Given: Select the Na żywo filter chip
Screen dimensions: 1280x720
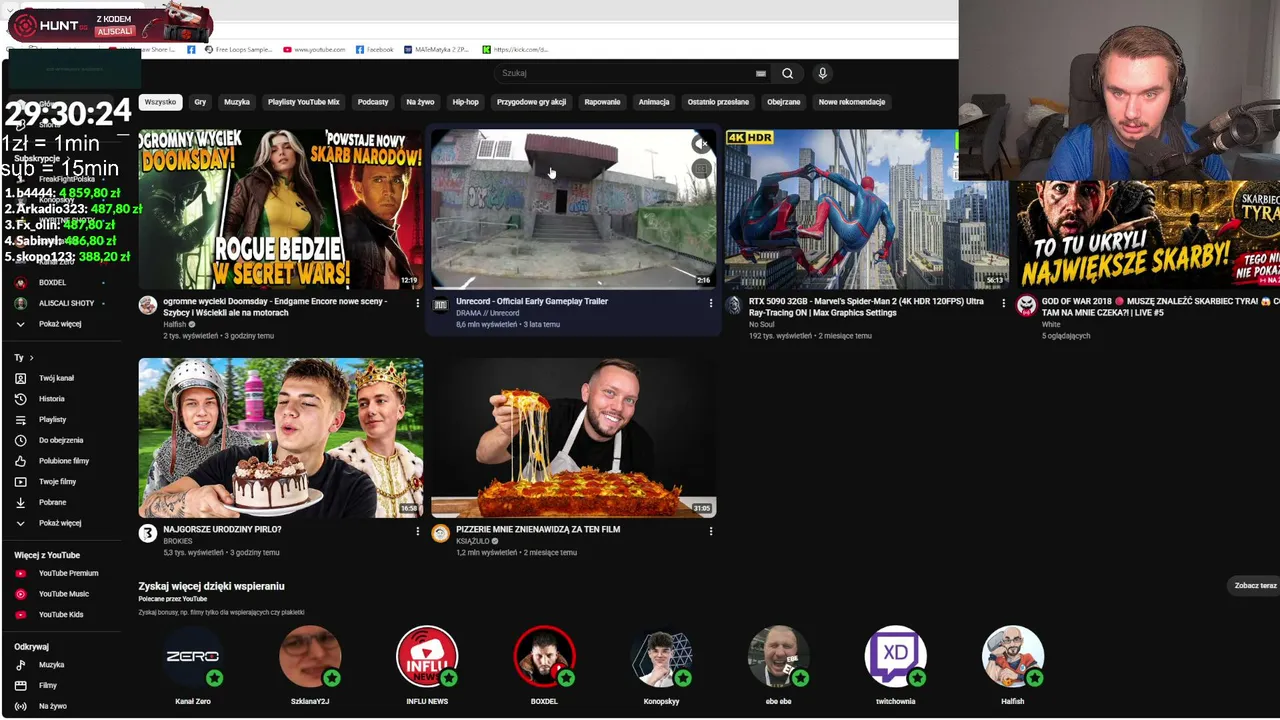Looking at the screenshot, I should click(420, 102).
